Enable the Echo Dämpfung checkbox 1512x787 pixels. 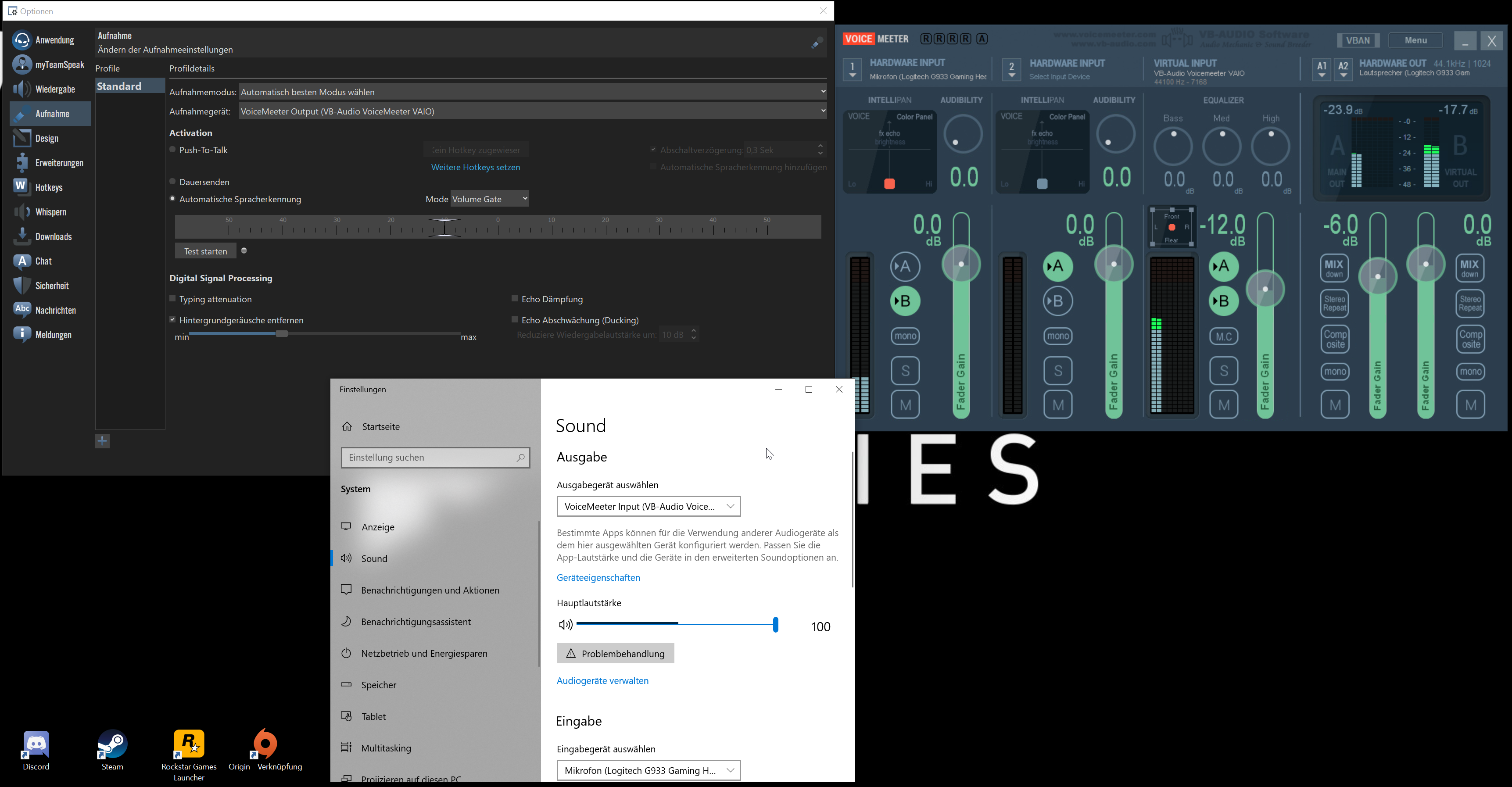(515, 299)
